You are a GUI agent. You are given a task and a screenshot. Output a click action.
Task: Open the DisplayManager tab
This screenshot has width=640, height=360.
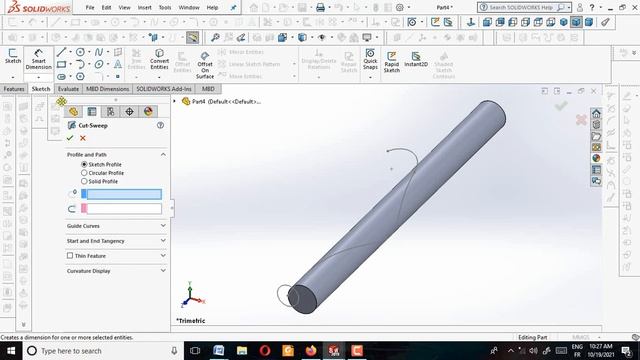pos(148,111)
